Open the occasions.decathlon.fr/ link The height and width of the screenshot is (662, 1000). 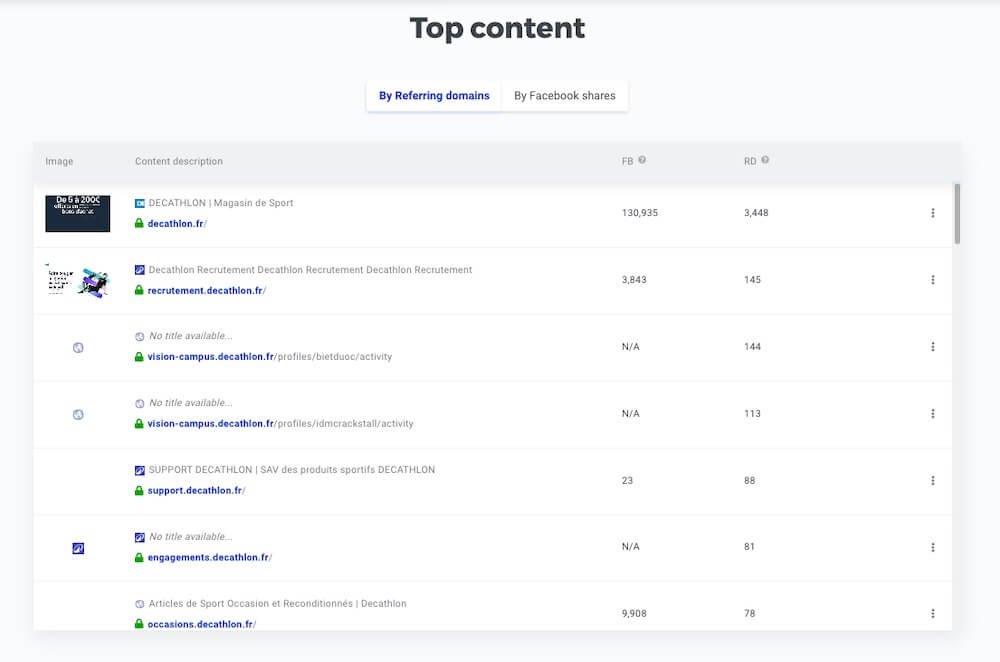202,624
